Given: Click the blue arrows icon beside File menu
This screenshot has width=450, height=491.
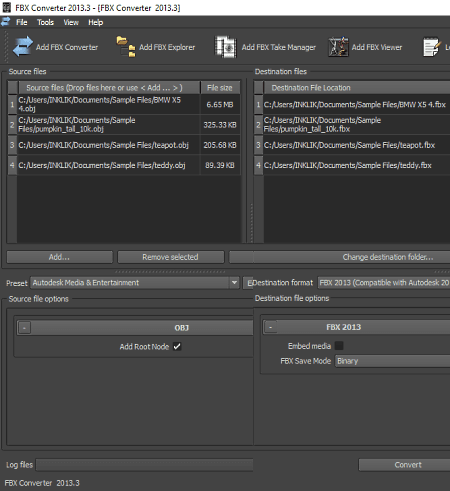Looking at the screenshot, I should point(6,22).
